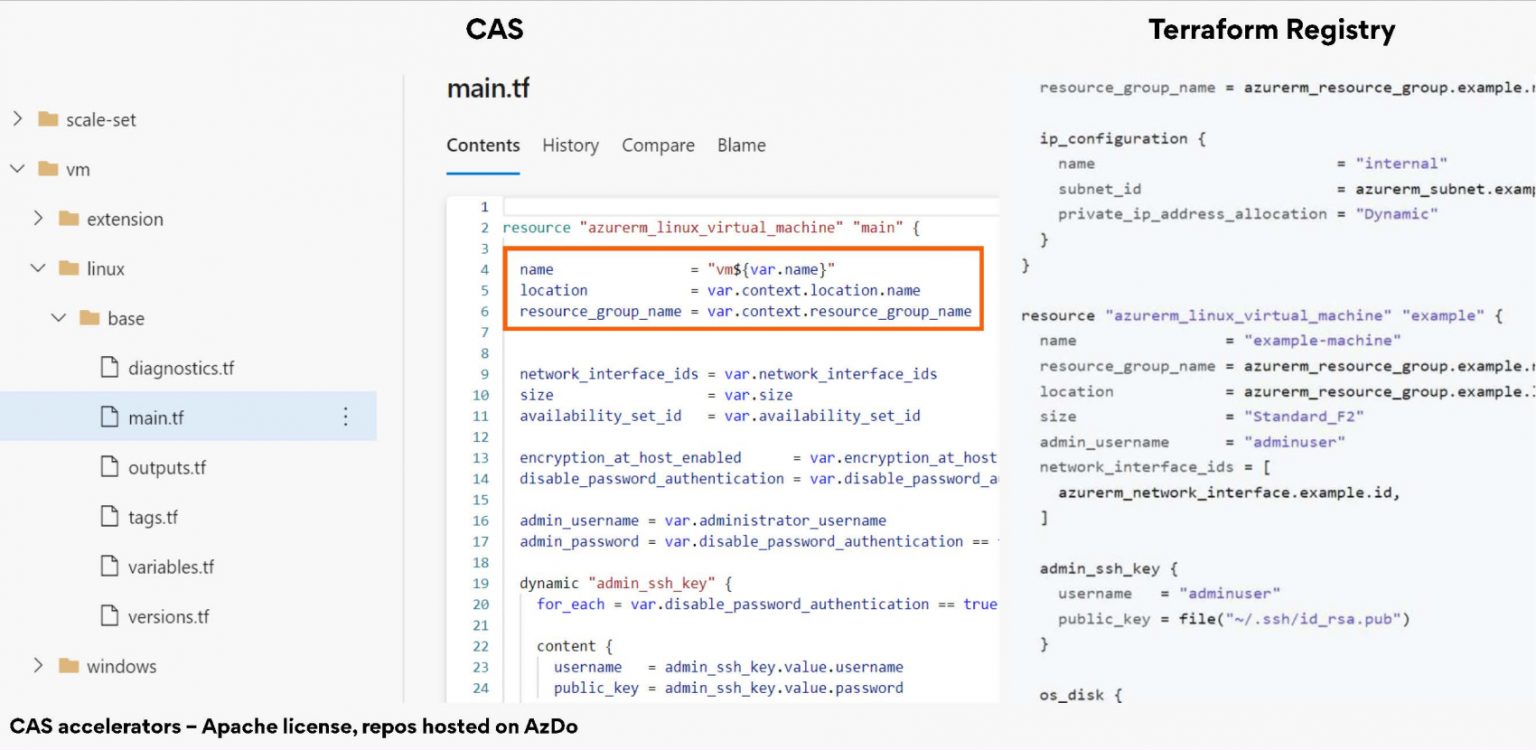This screenshot has width=1536, height=750.
Task: Click the more options icon beside main.tf
Action: pyautogui.click(x=345, y=417)
